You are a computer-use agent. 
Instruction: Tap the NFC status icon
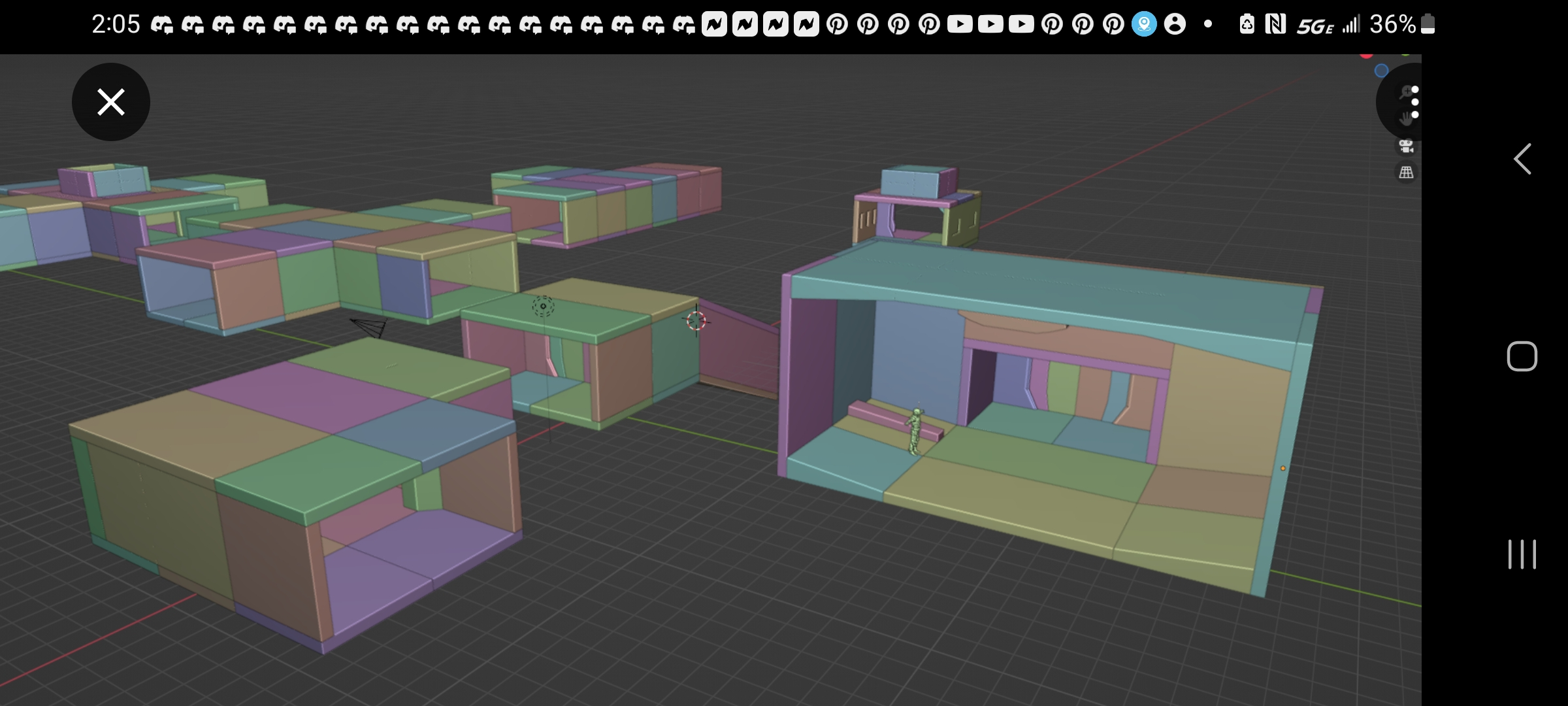coord(1275,24)
